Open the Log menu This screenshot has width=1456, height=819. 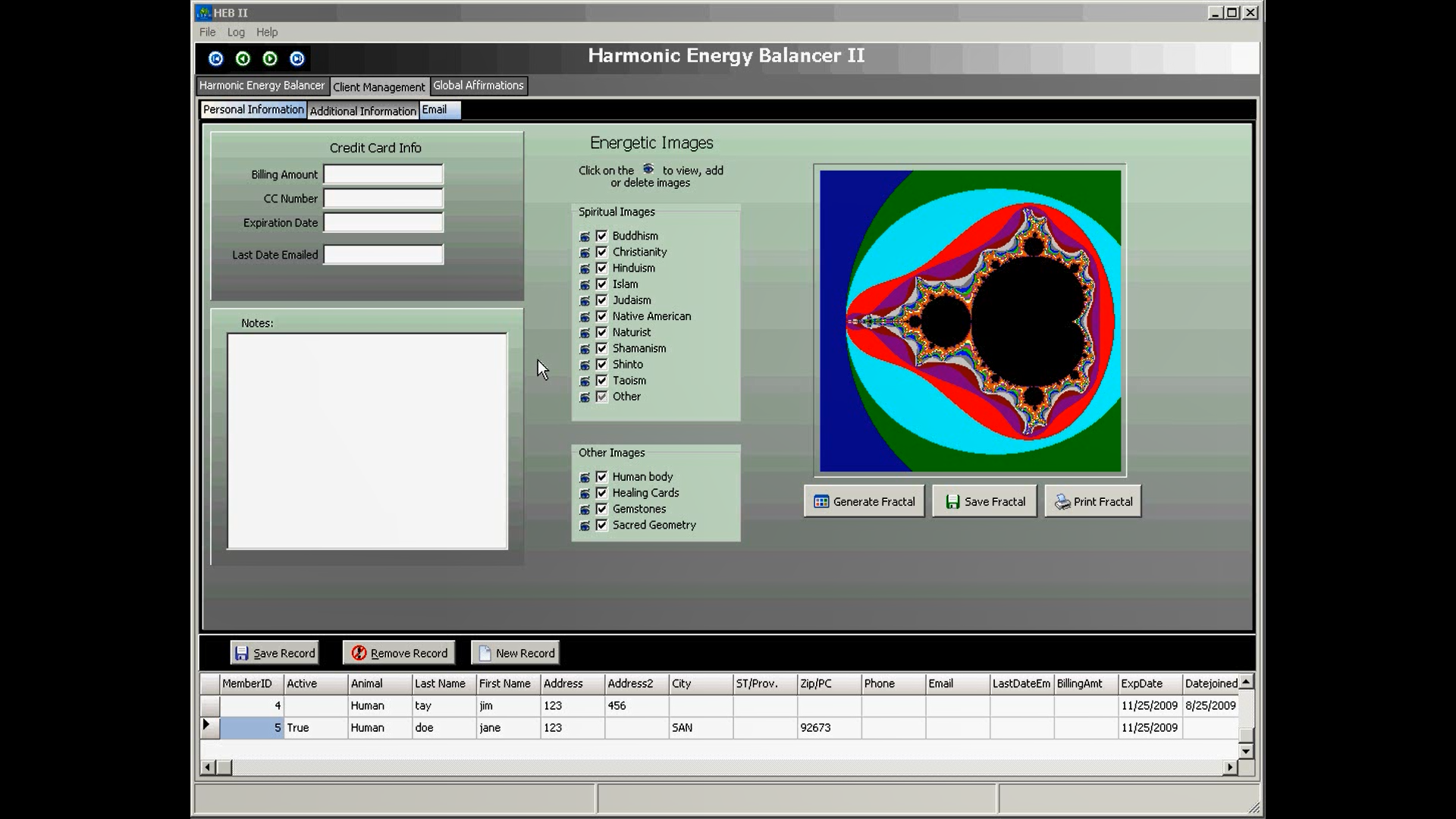236,32
